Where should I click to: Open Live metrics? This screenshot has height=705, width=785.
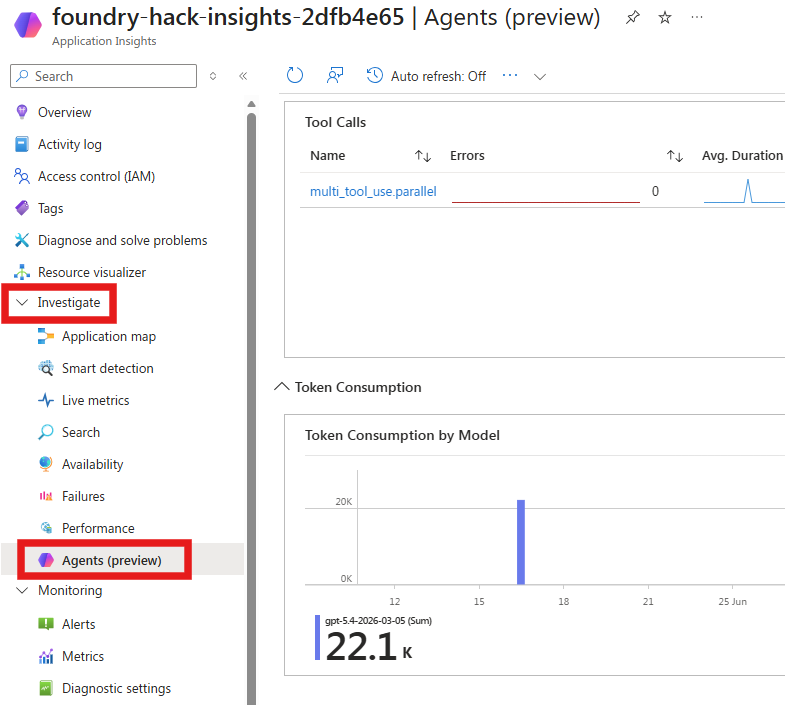click(95, 401)
